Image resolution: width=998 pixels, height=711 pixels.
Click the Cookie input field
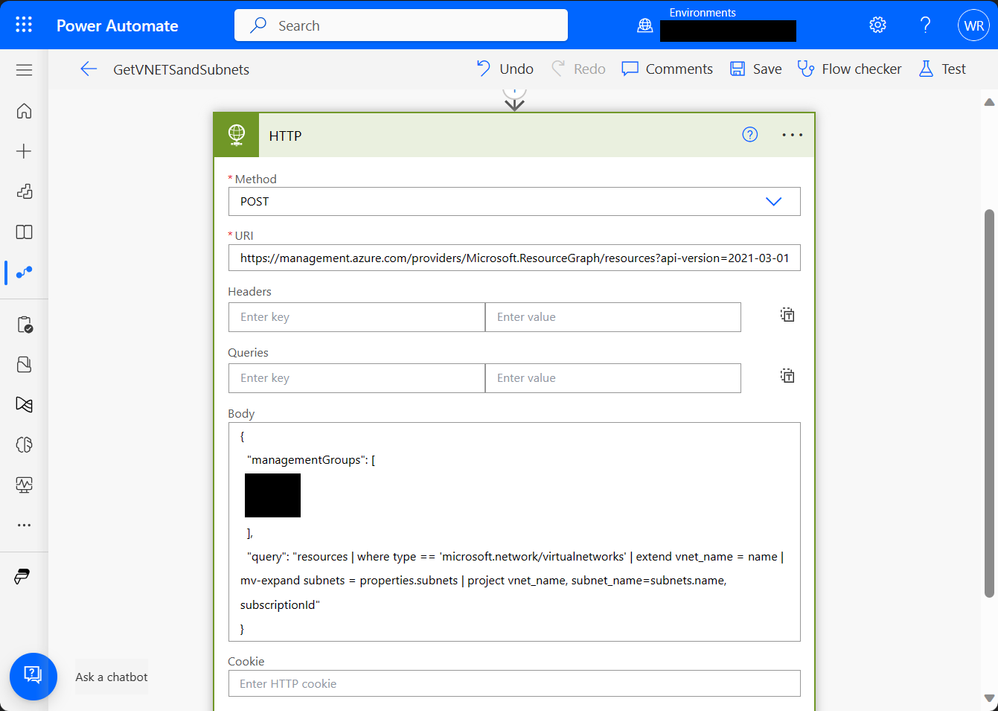point(514,684)
